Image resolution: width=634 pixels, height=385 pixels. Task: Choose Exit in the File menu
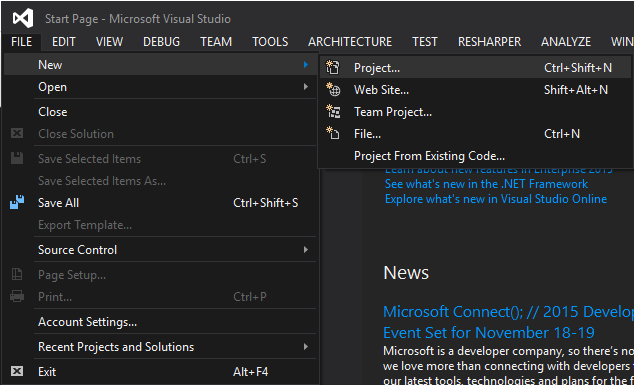[161, 371]
